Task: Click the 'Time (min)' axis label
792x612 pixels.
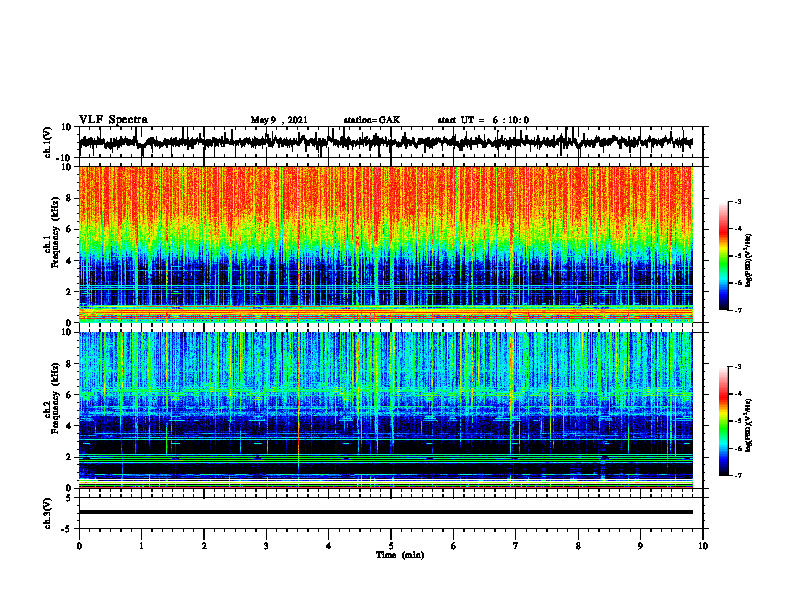Action: click(x=400, y=555)
